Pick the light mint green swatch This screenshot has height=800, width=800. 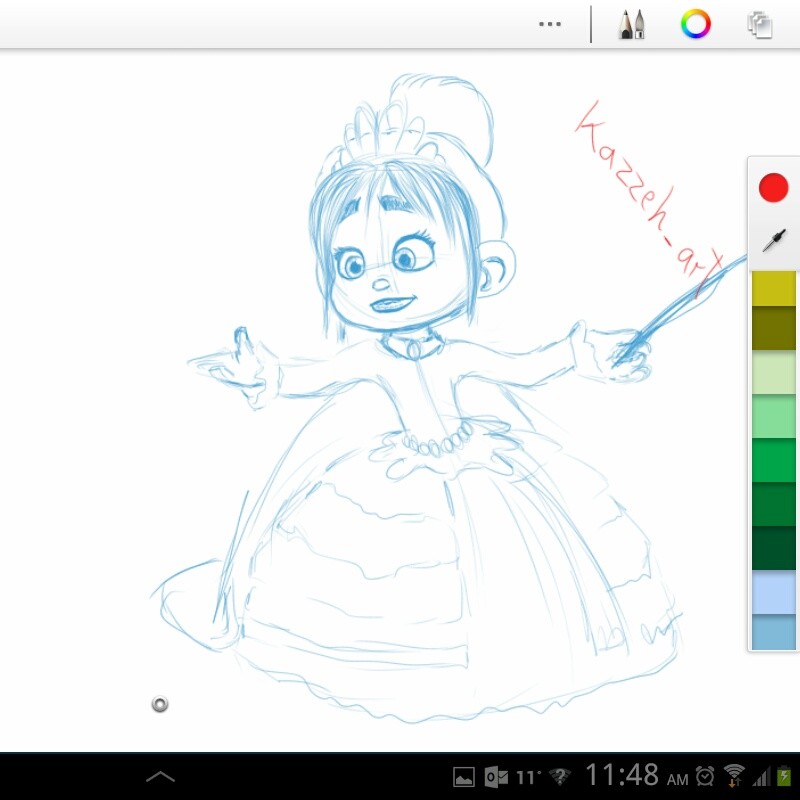pyautogui.click(x=774, y=416)
